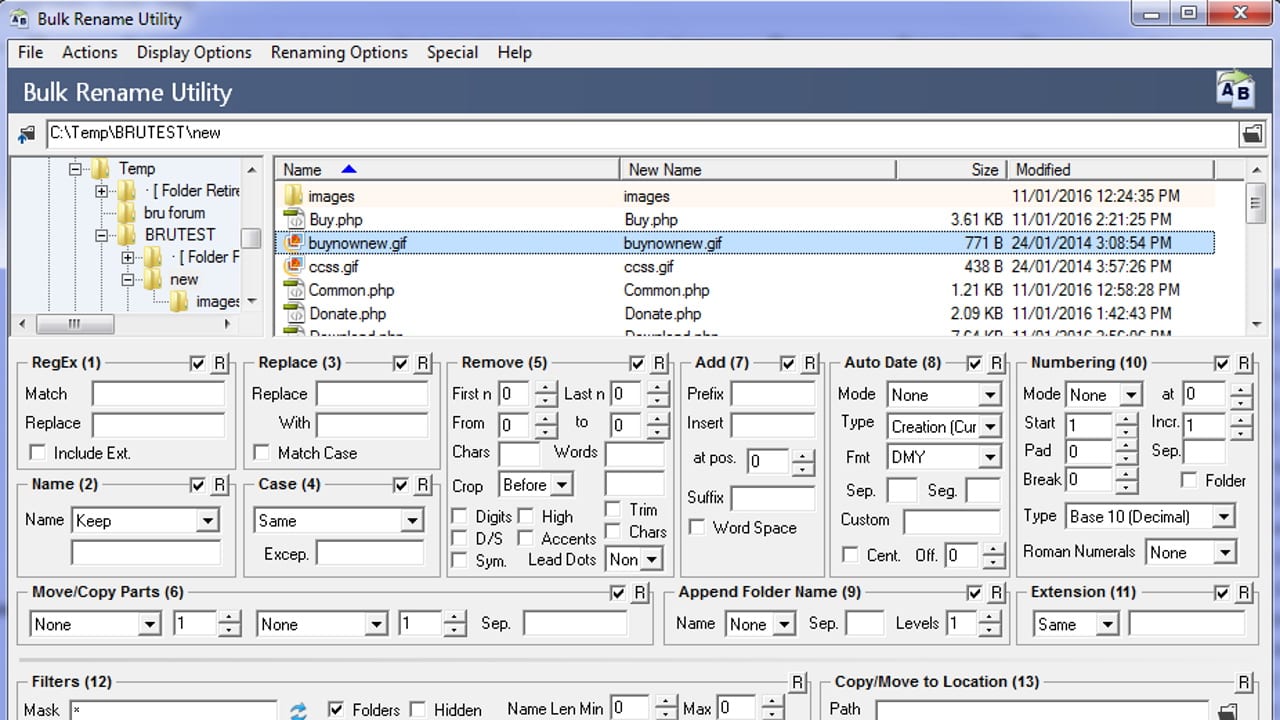The image size is (1280, 720).
Task: Click inside the Prefix input field
Action: [774, 394]
